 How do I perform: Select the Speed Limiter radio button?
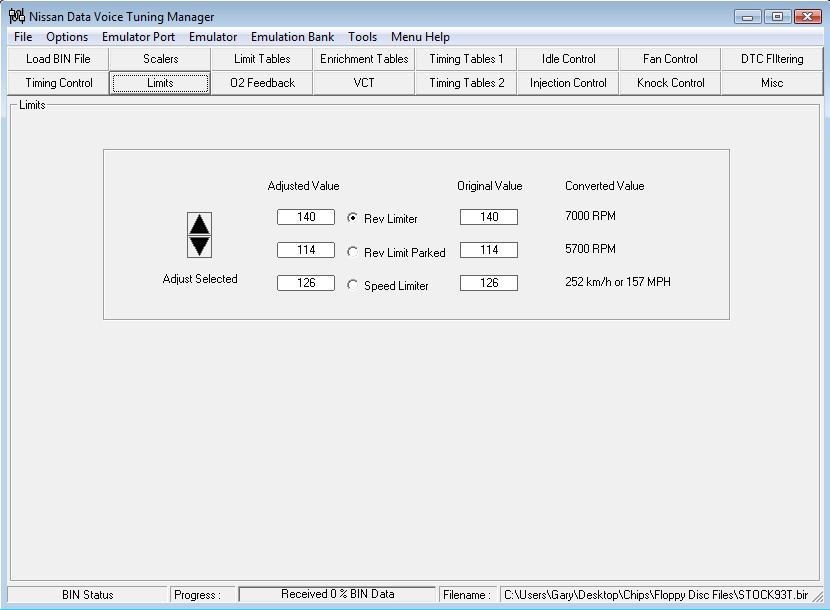[352, 285]
